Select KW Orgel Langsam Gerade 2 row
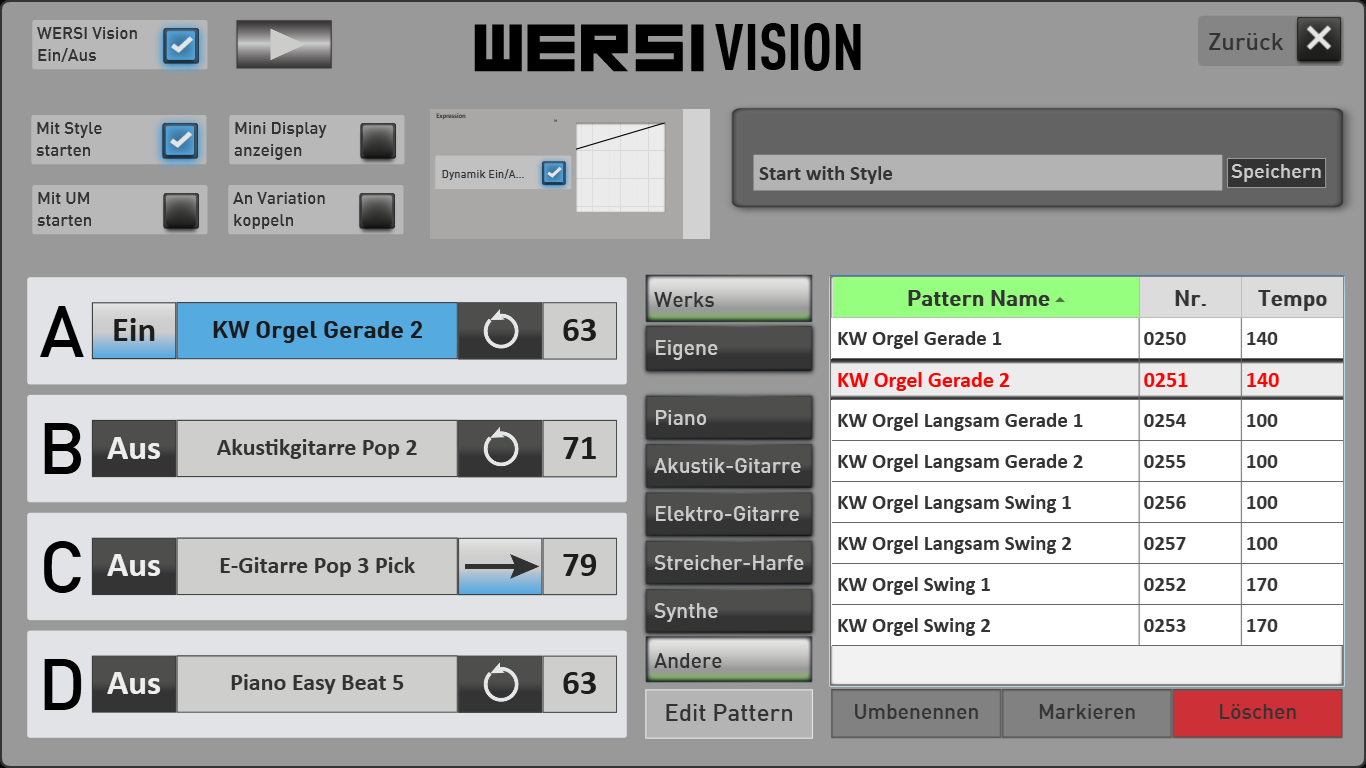The width and height of the screenshot is (1366, 768). click(1087, 462)
